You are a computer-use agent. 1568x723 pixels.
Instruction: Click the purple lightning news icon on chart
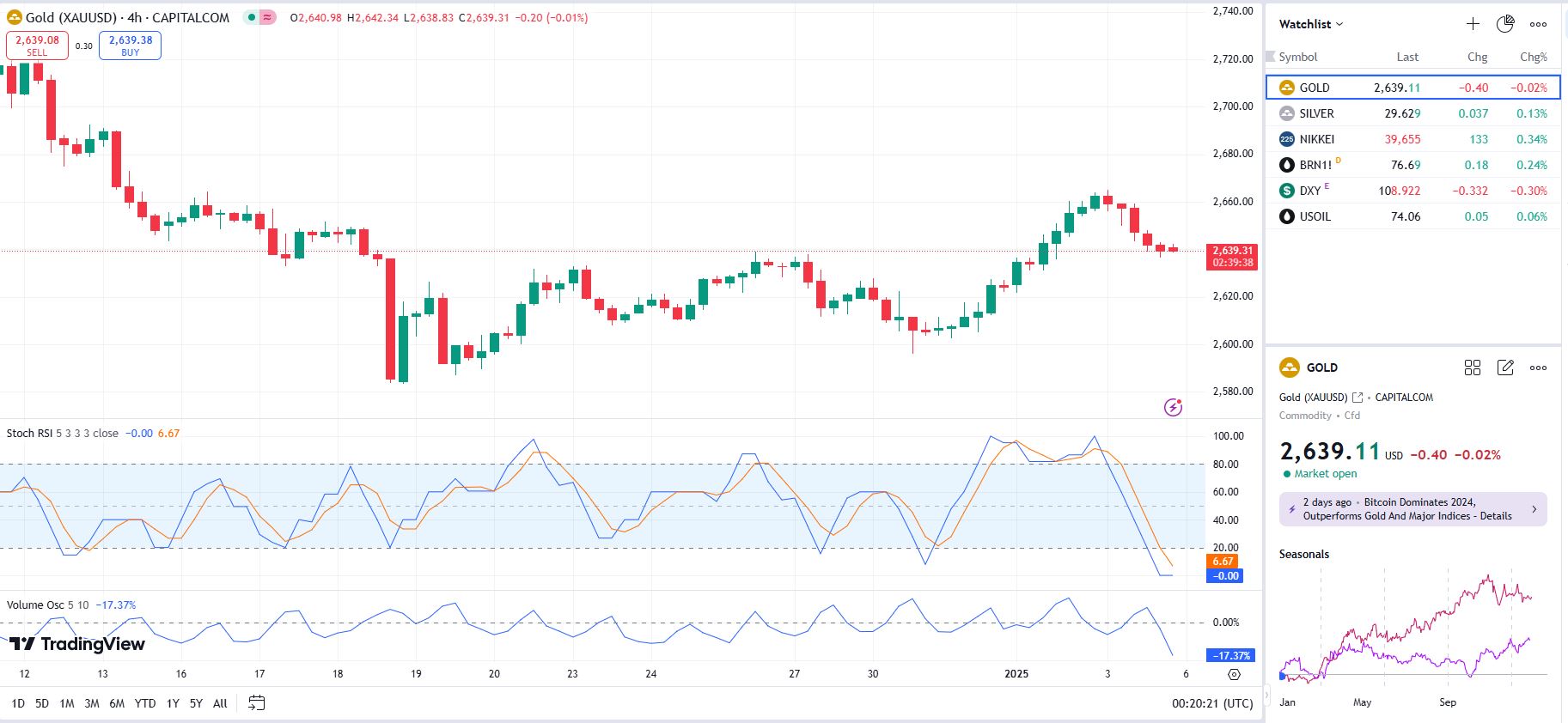point(1173,407)
